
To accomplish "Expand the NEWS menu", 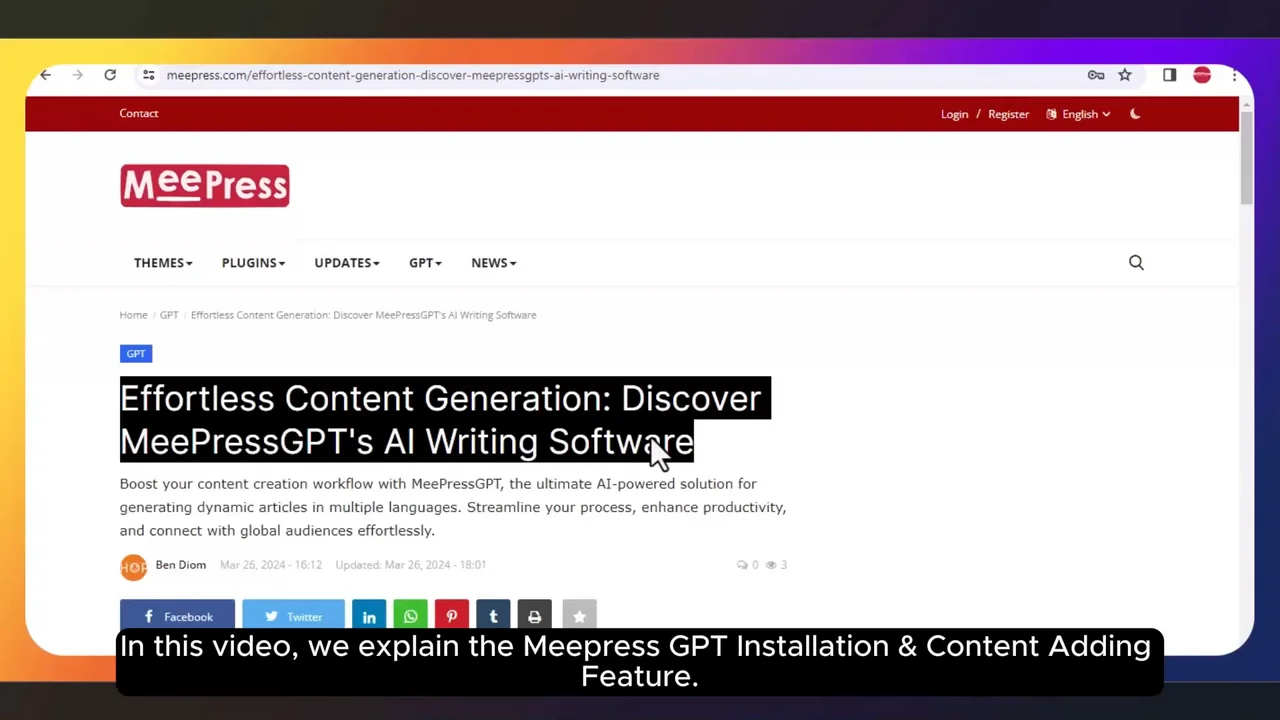I will pos(494,263).
